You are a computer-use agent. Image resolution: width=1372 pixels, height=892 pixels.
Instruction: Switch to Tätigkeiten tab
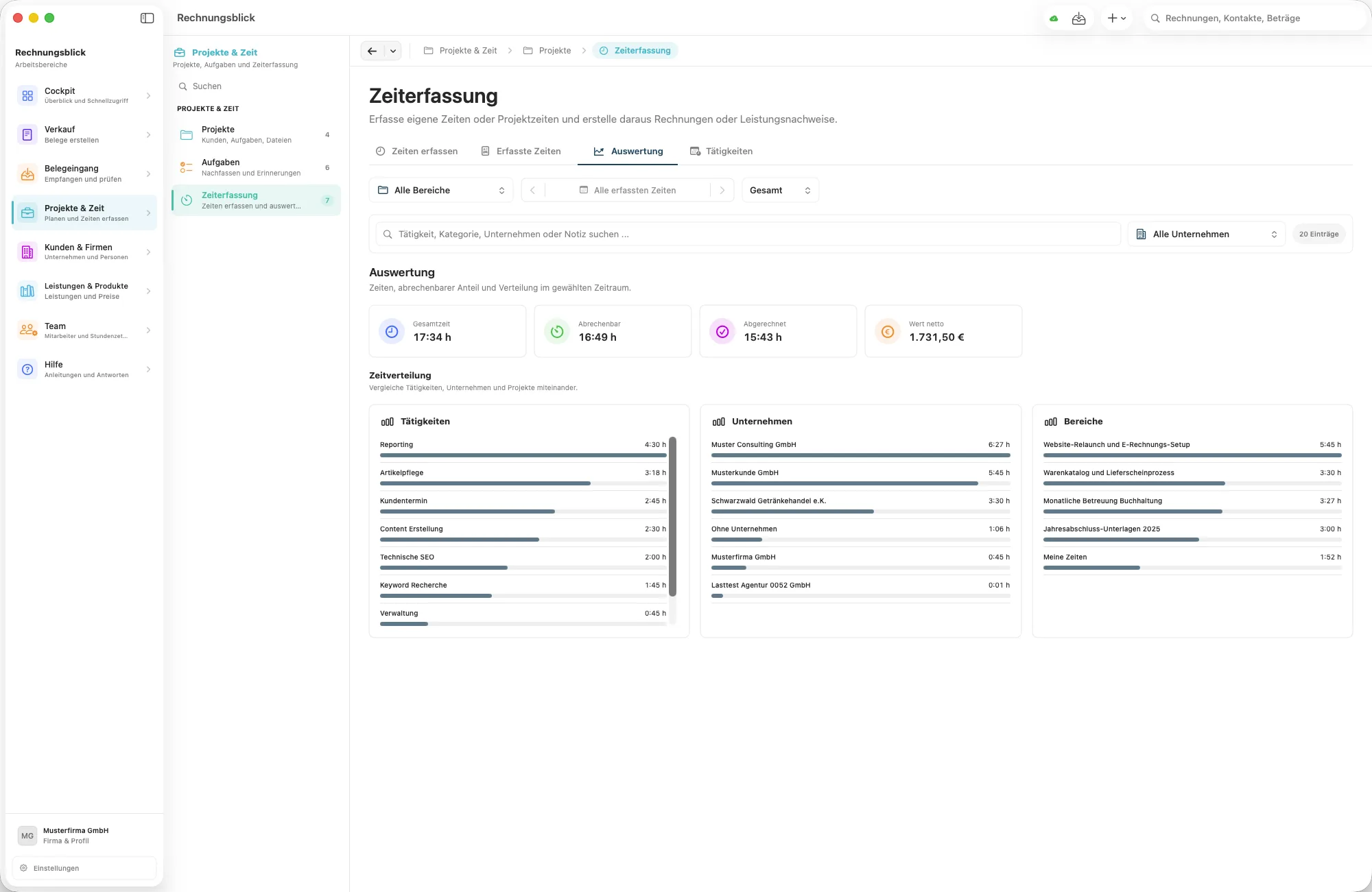[x=721, y=152]
